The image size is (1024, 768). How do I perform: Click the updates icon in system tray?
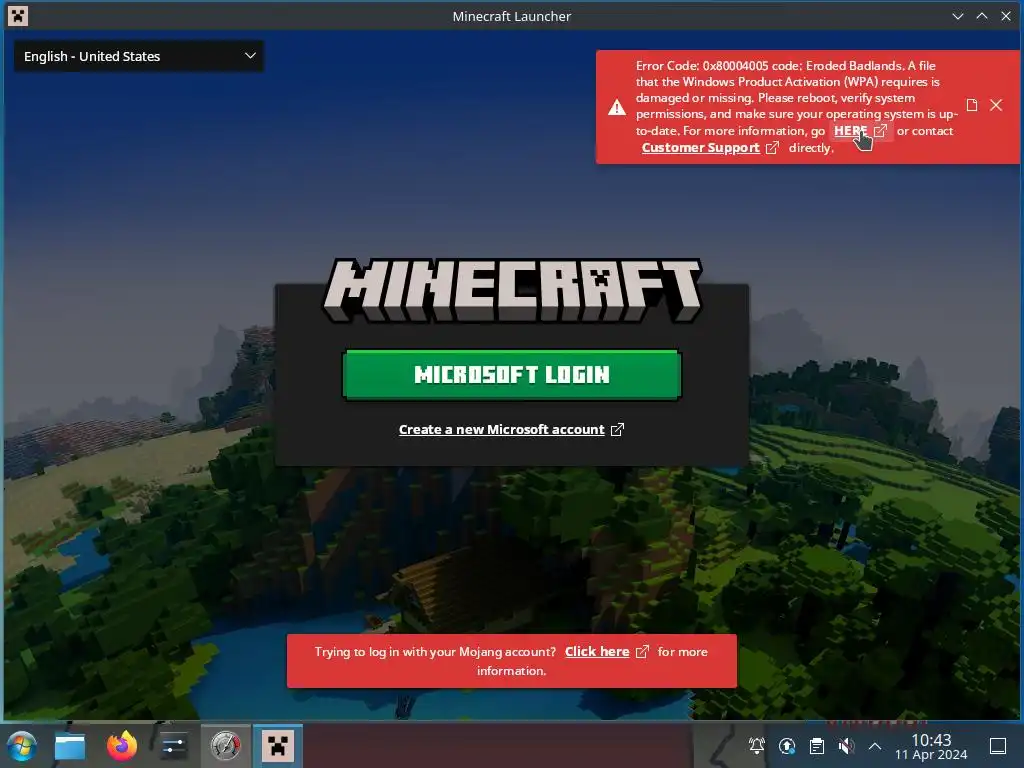(787, 746)
